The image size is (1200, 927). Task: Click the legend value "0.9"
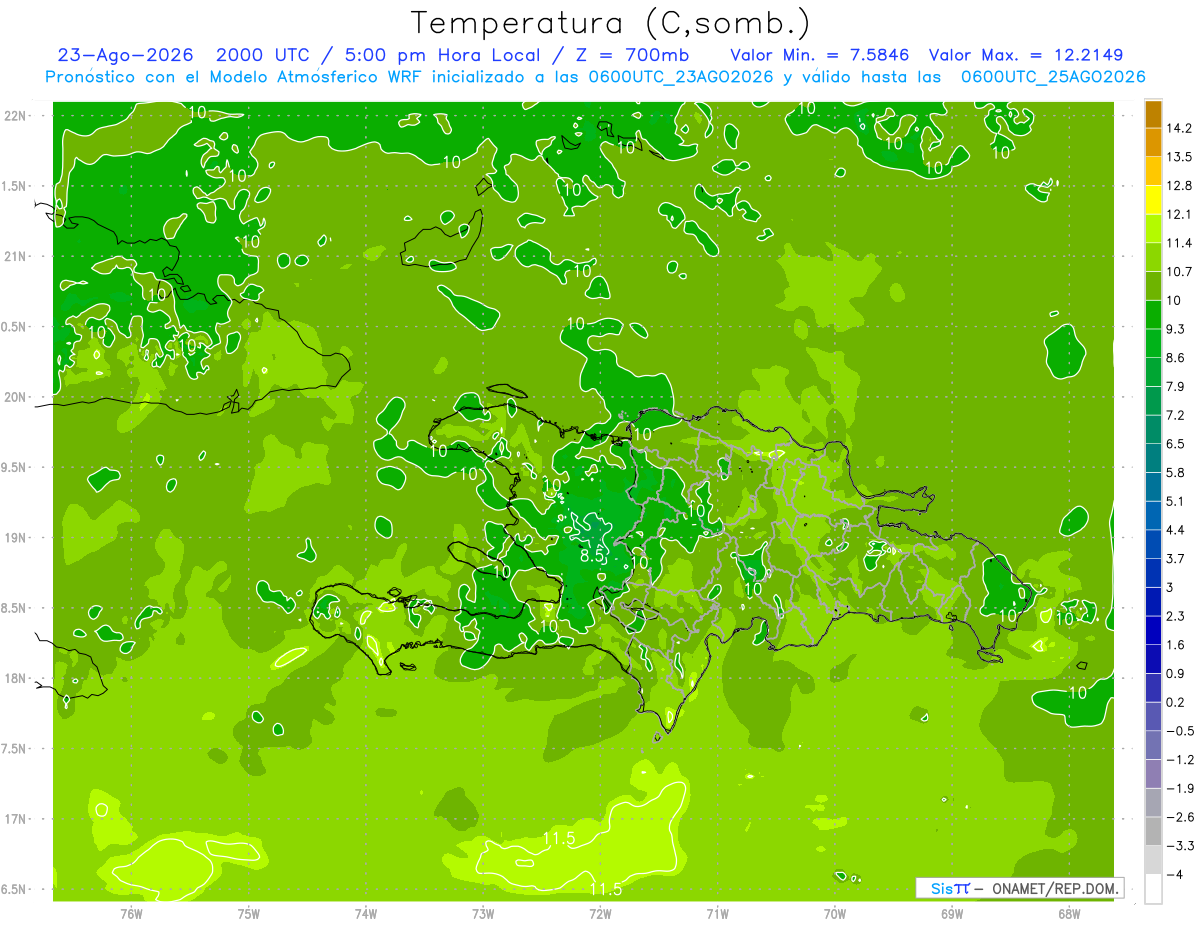click(x=1178, y=673)
